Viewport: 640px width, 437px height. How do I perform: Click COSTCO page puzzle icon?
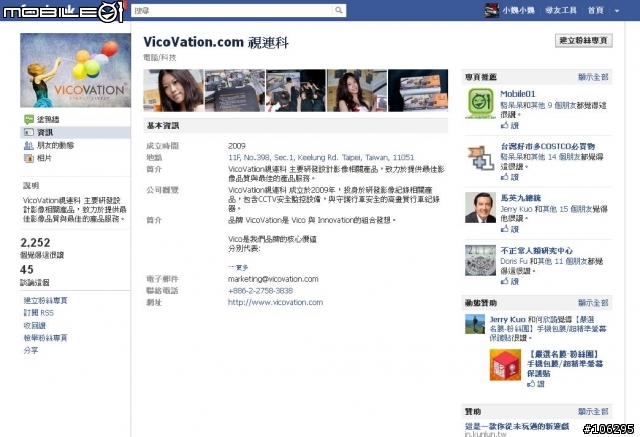point(480,157)
